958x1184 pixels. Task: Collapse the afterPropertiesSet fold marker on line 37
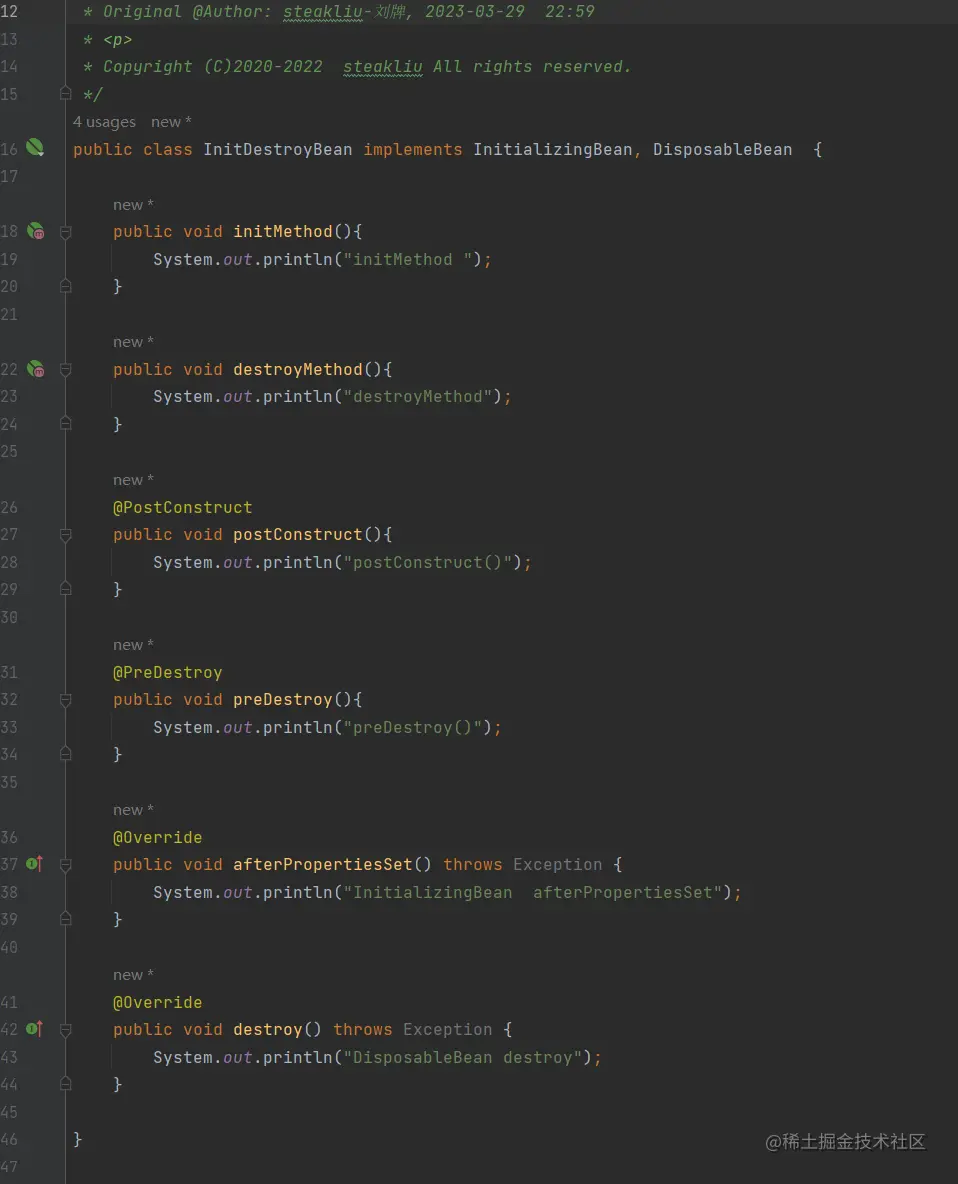tap(66, 865)
